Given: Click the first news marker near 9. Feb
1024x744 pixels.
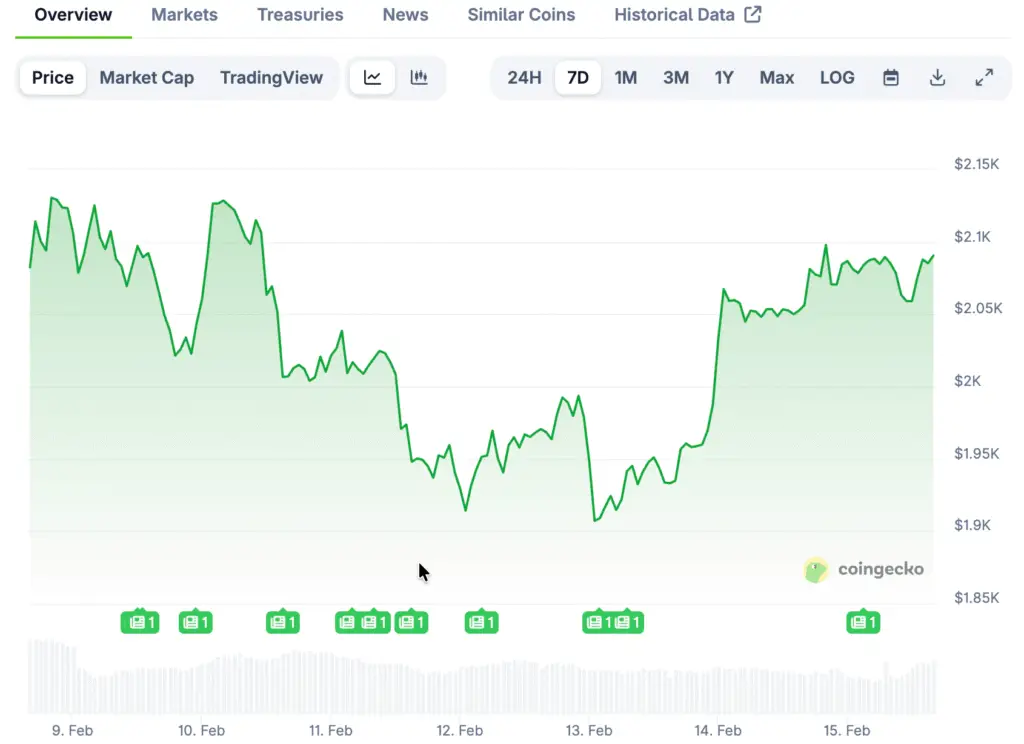Looking at the screenshot, I should coord(139,622).
